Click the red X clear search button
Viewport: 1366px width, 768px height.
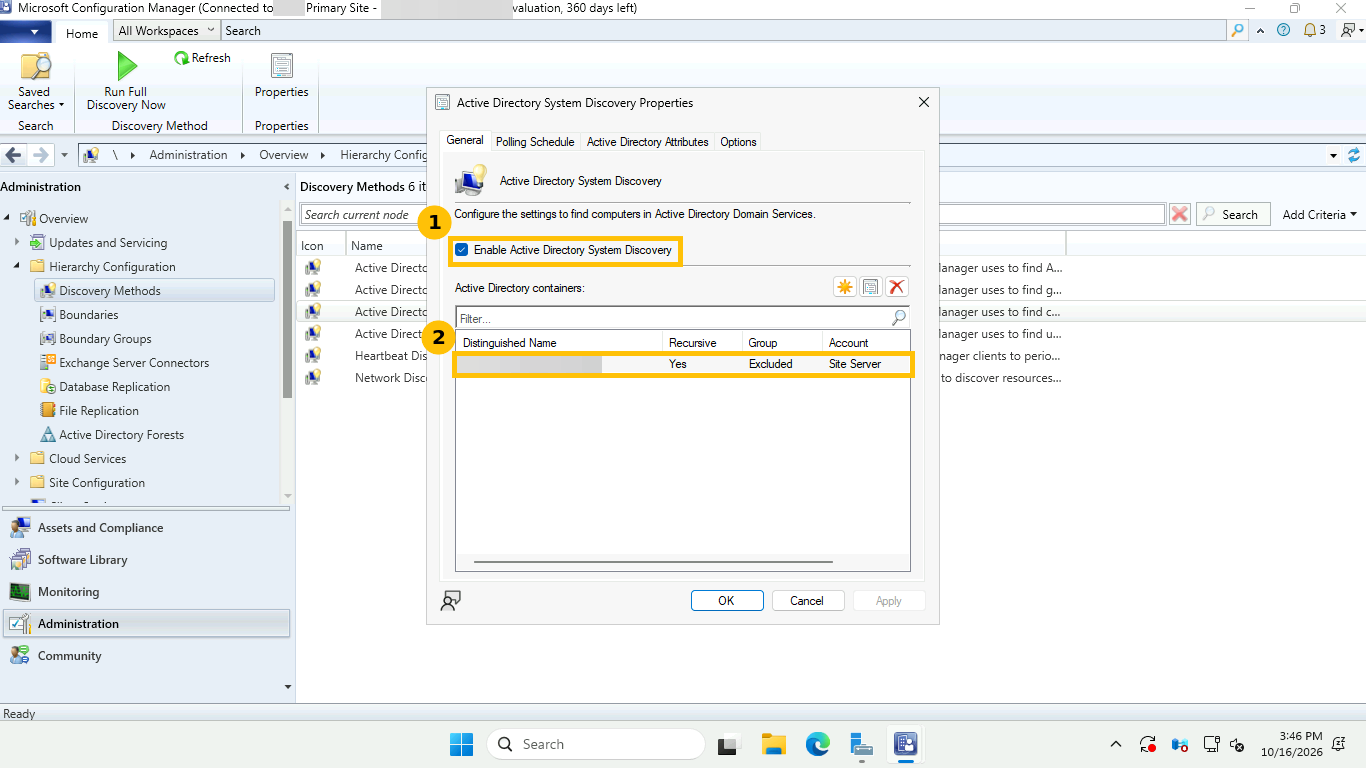(x=1180, y=214)
